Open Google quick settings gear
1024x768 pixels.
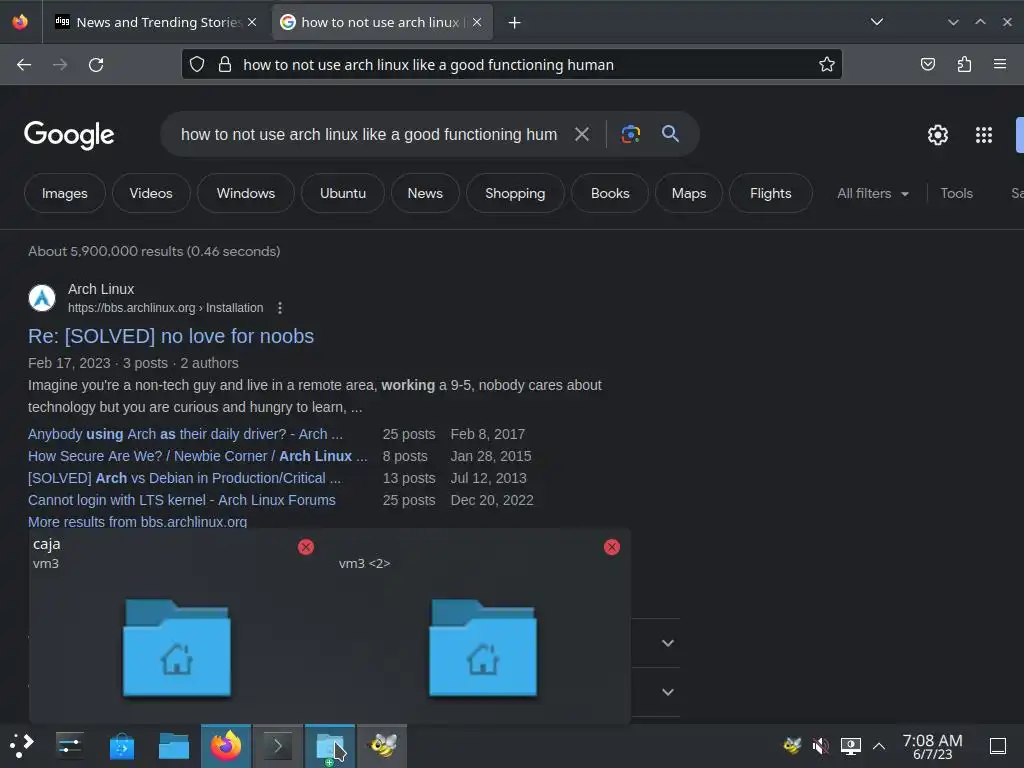point(938,135)
